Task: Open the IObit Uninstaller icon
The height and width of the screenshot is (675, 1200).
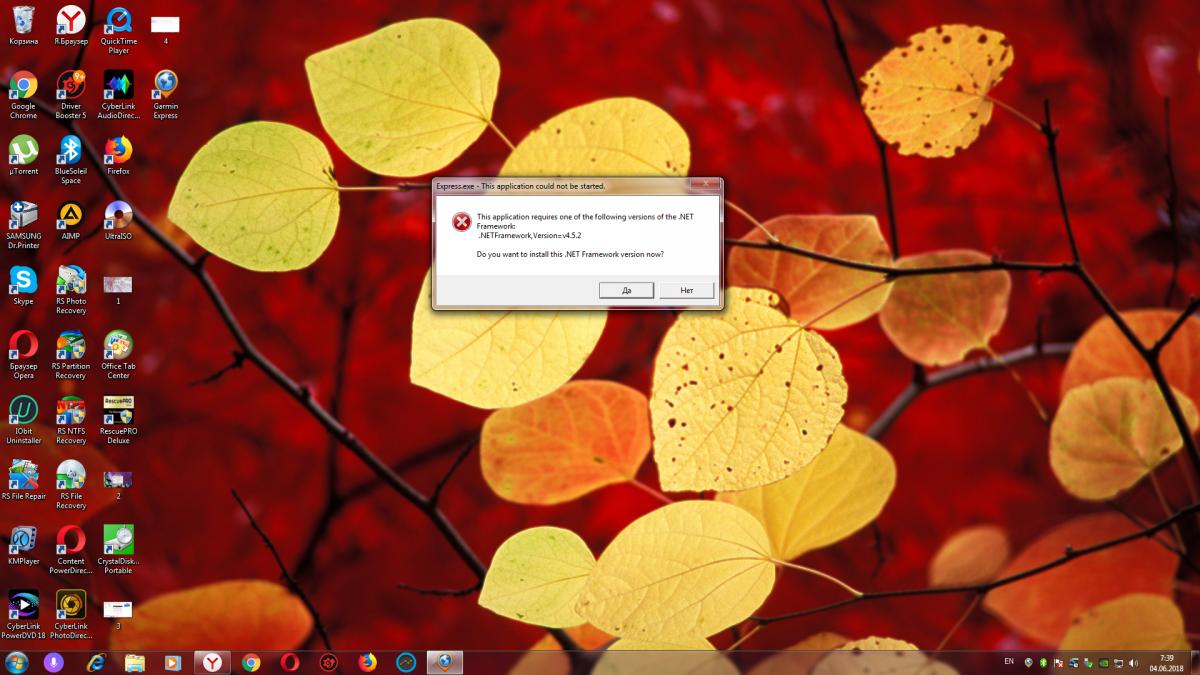Action: 23,410
